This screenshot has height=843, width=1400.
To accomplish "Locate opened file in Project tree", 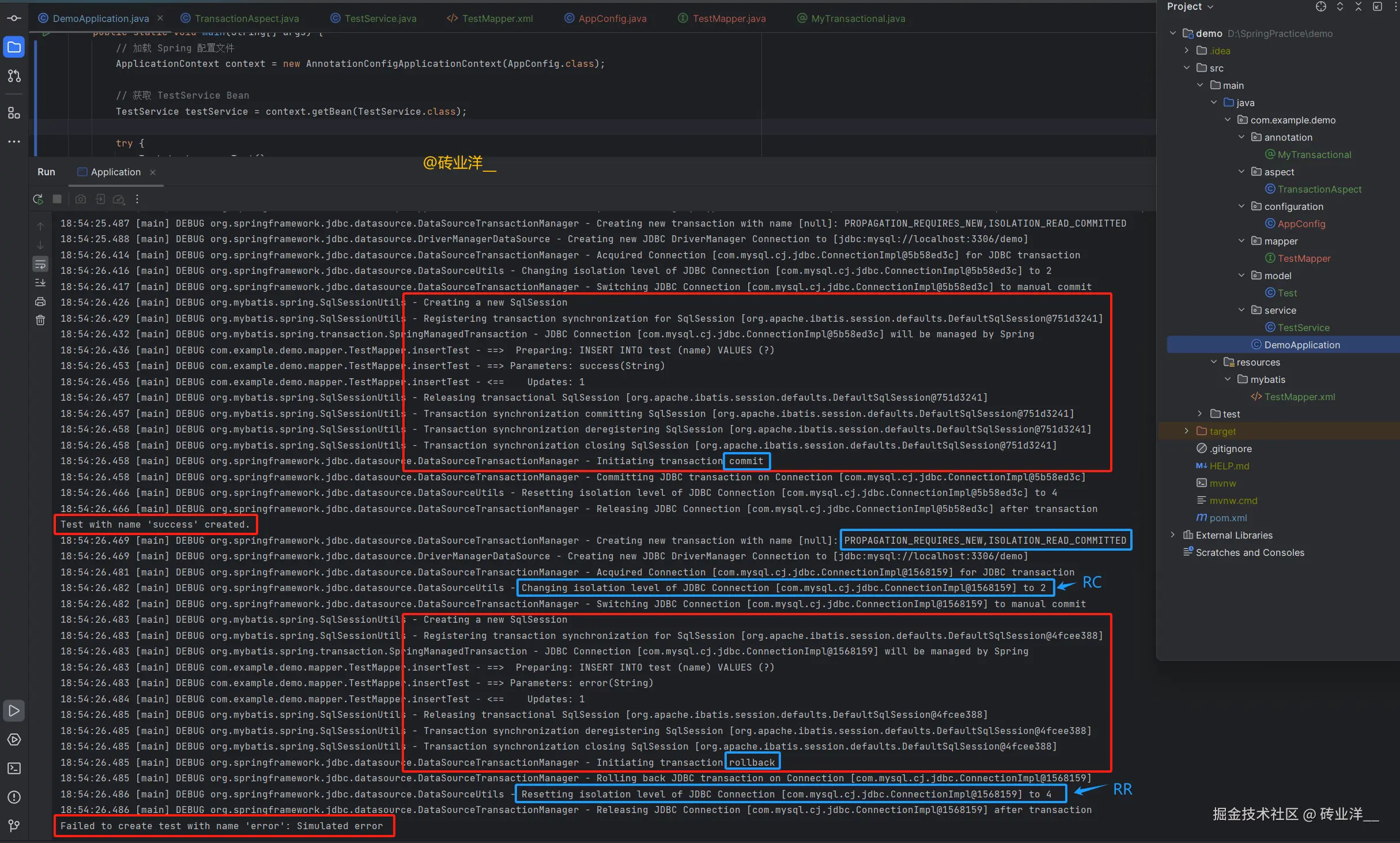I will coord(1321,7).
